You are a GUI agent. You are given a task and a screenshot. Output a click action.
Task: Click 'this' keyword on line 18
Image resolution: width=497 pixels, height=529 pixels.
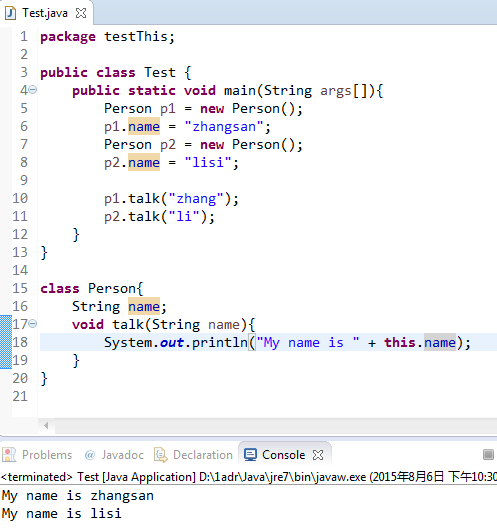tap(400, 342)
